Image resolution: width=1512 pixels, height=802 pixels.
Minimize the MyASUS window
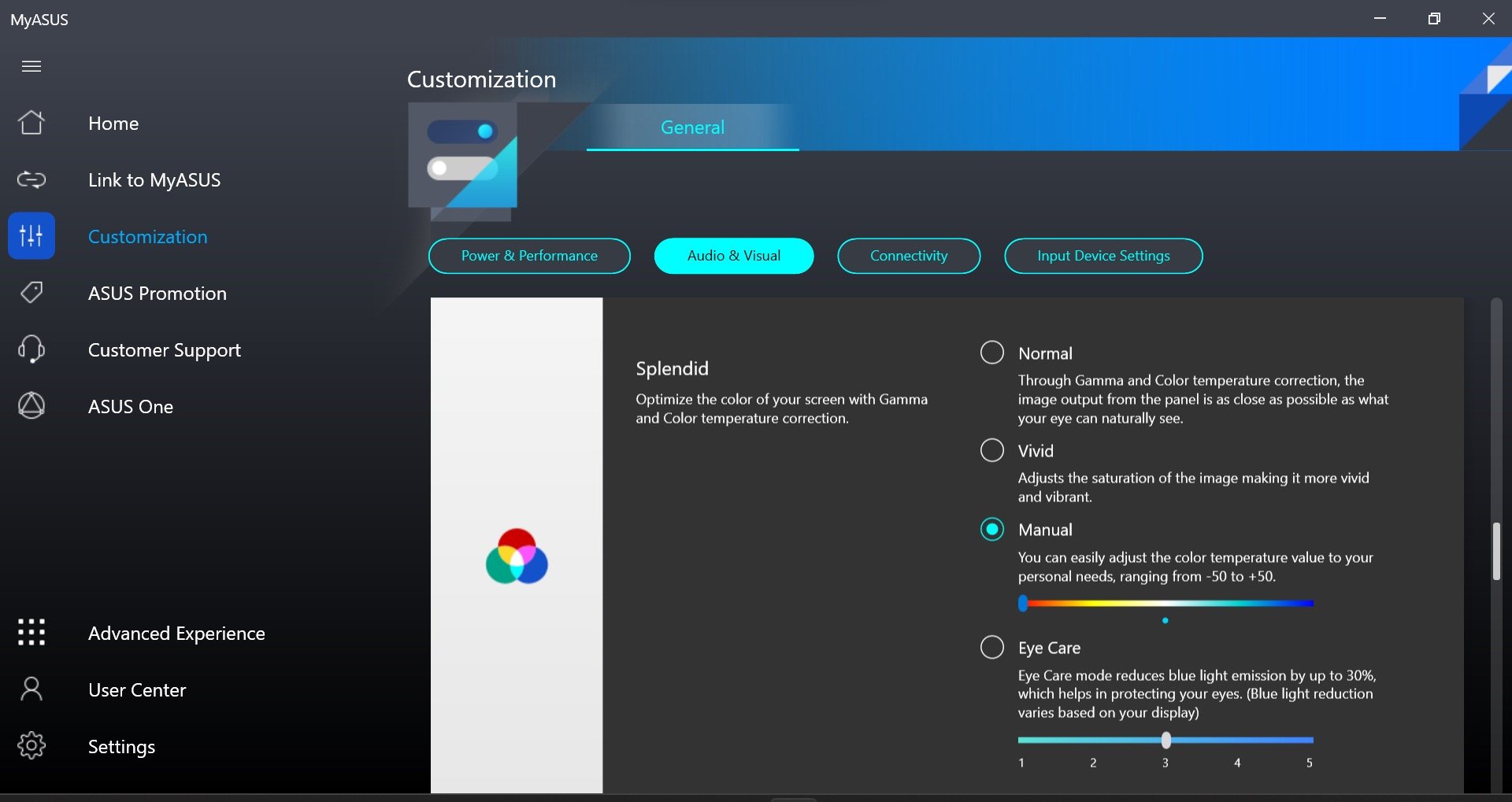1380,18
